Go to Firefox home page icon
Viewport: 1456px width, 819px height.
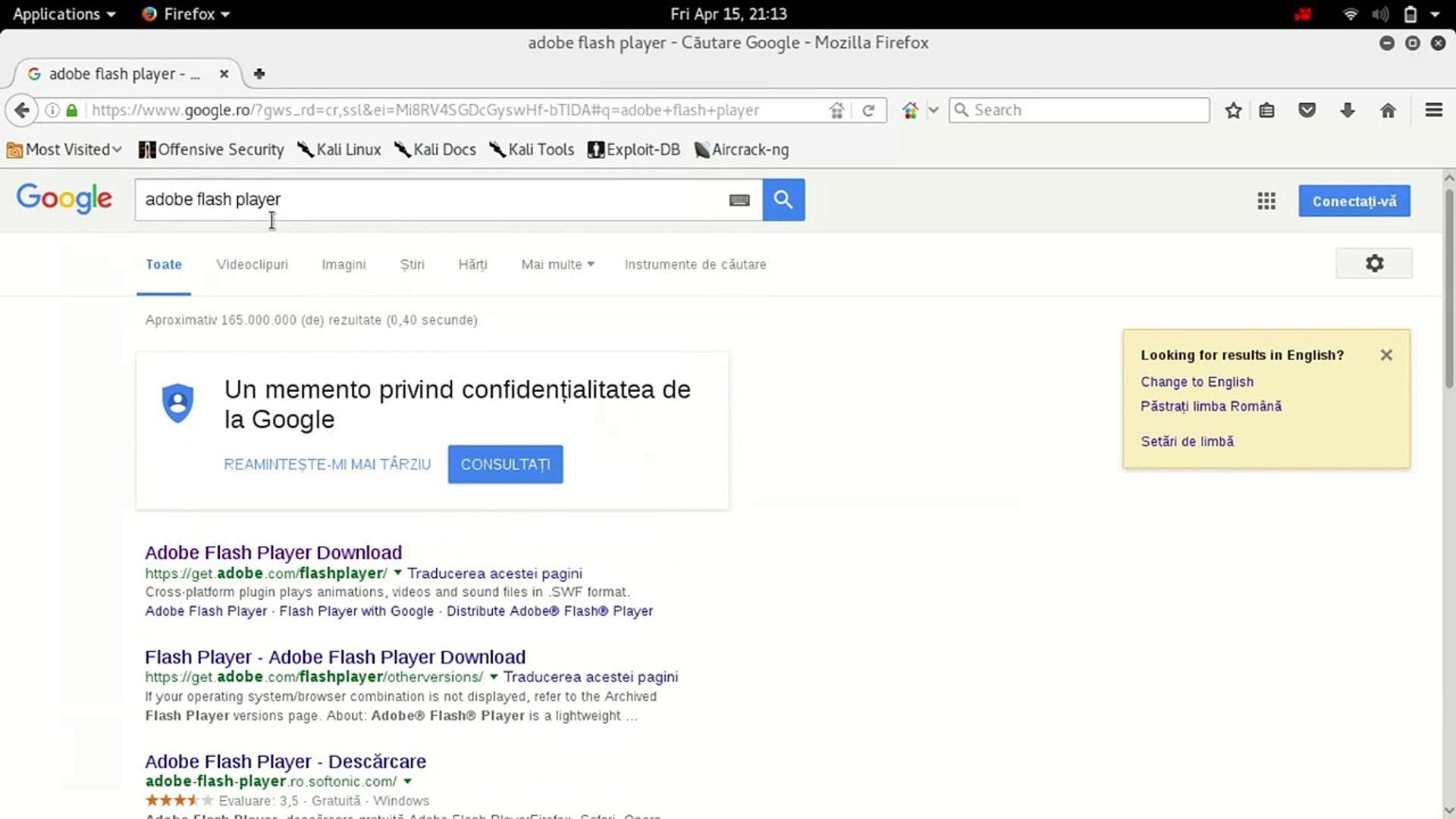click(1388, 111)
